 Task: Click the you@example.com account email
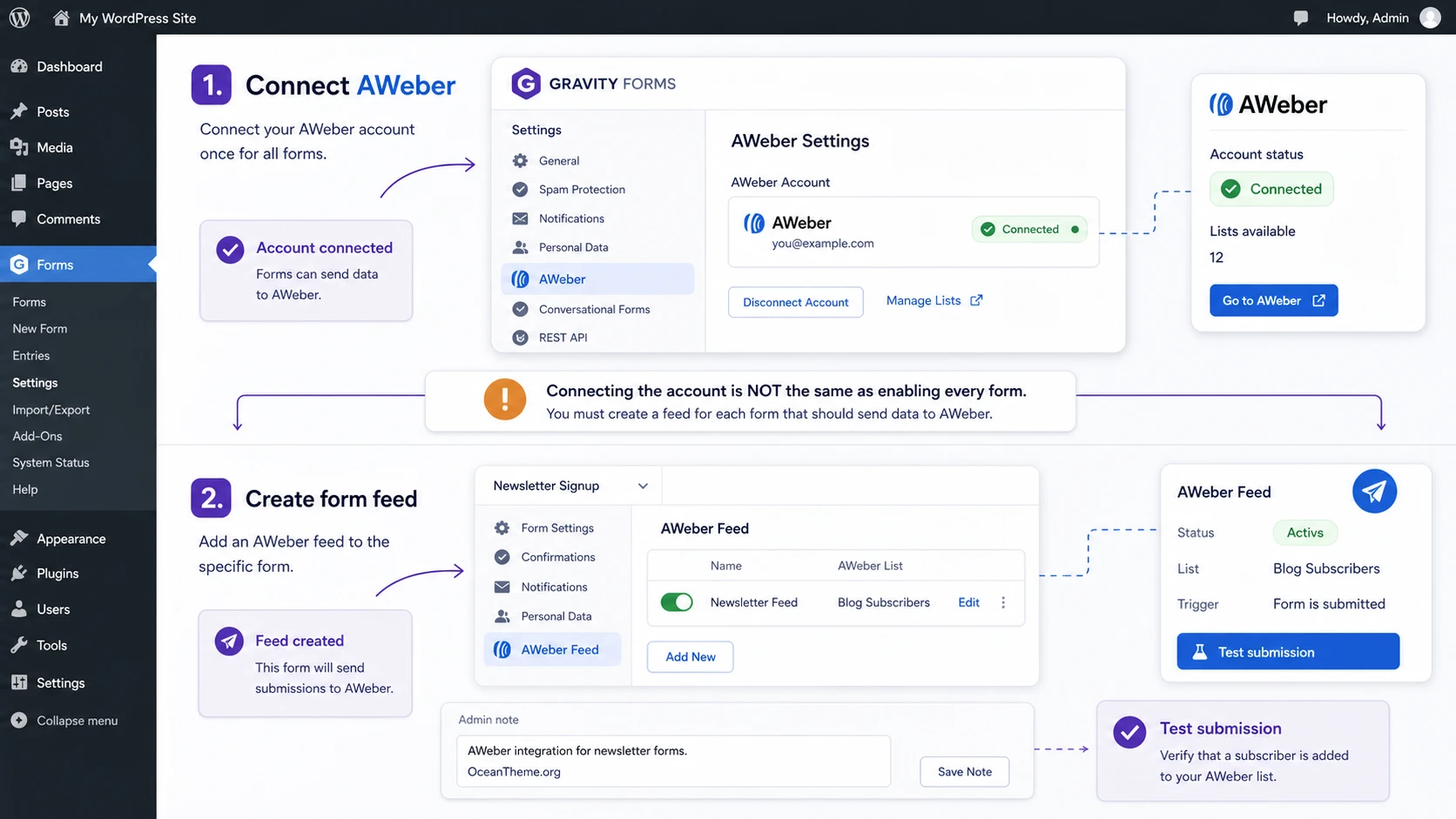point(823,244)
